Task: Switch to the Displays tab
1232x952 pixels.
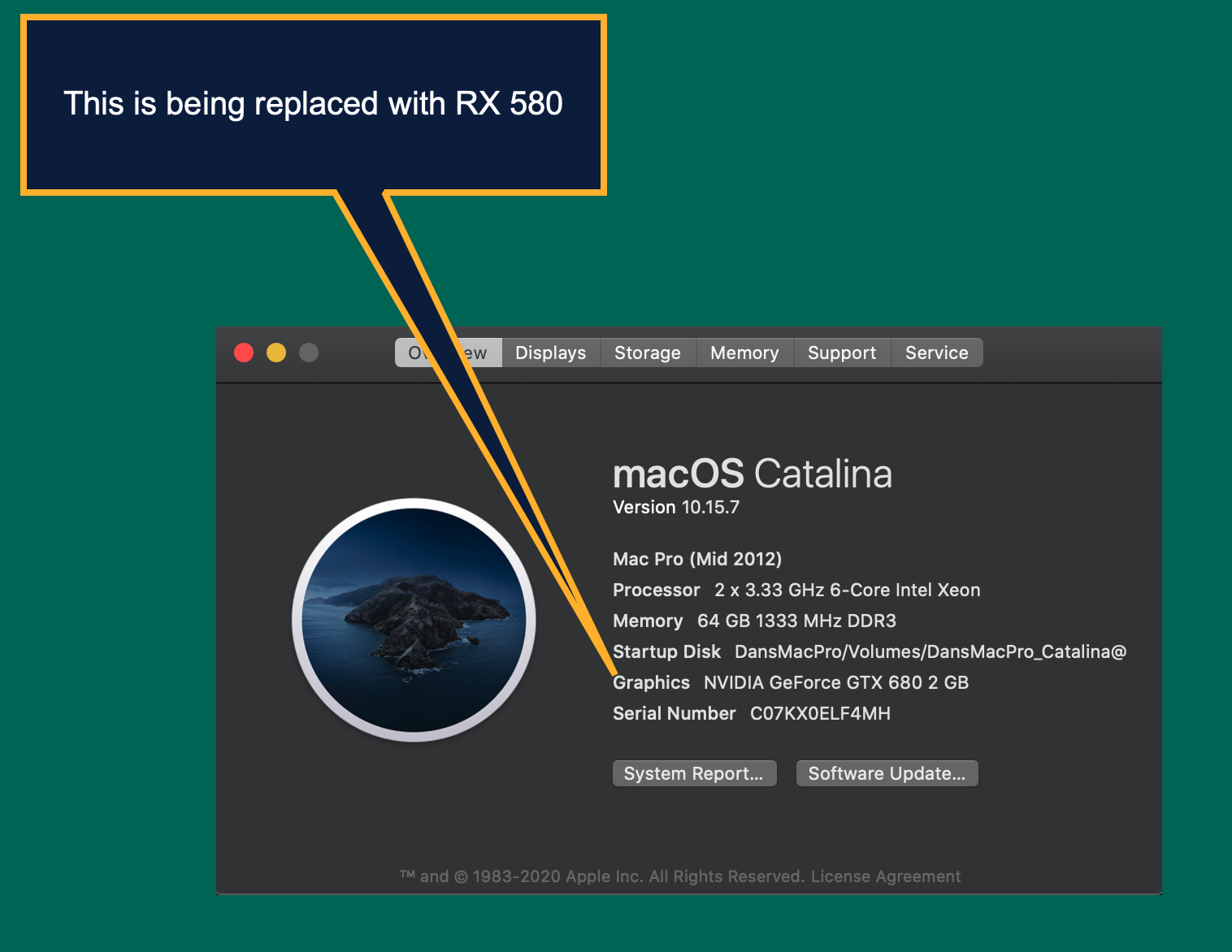Action: (551, 353)
